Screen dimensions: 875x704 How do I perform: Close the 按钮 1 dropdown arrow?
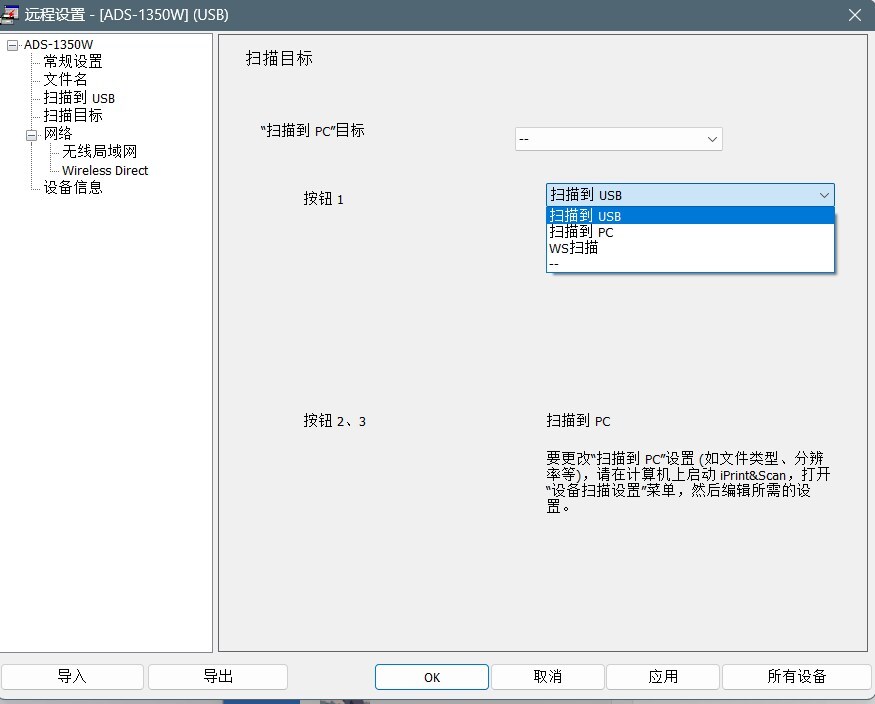(x=823, y=195)
